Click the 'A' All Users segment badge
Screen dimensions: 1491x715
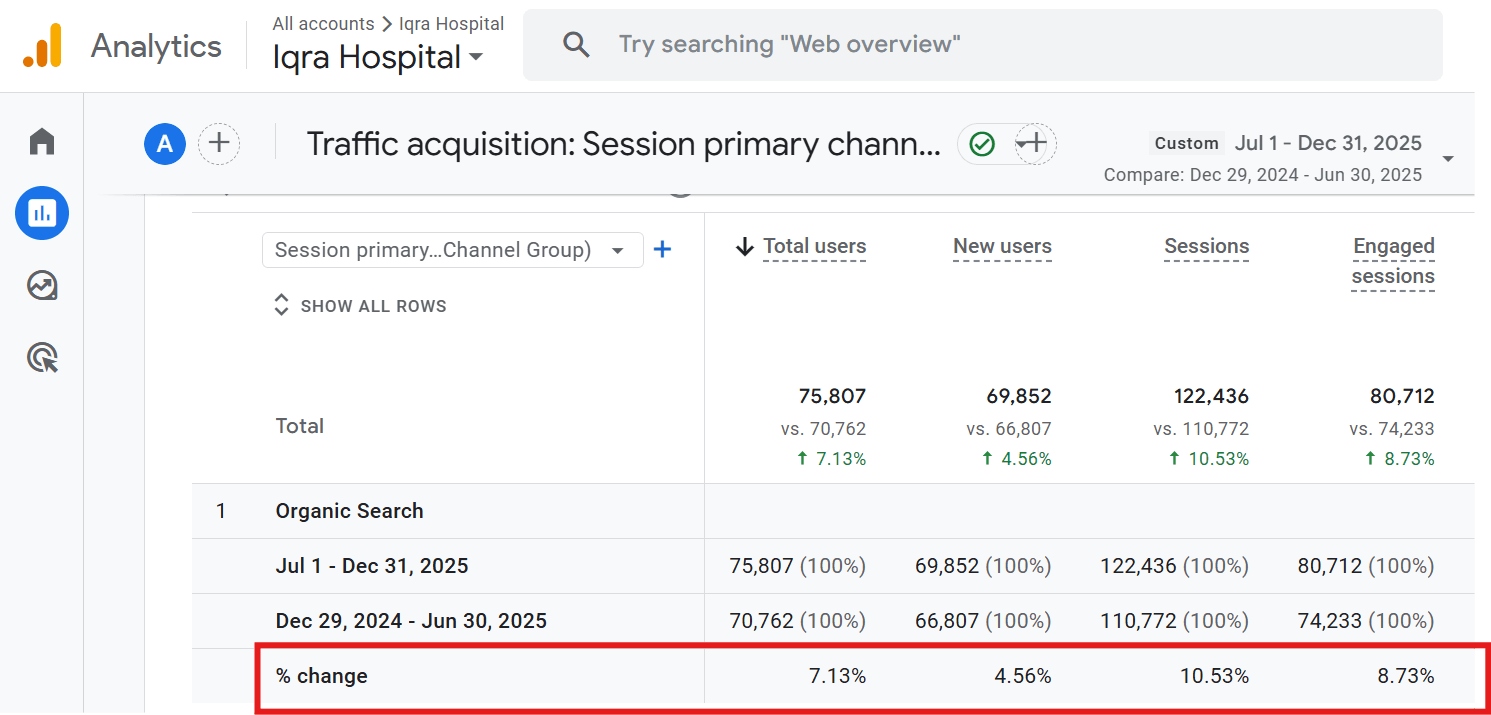[x=165, y=144]
